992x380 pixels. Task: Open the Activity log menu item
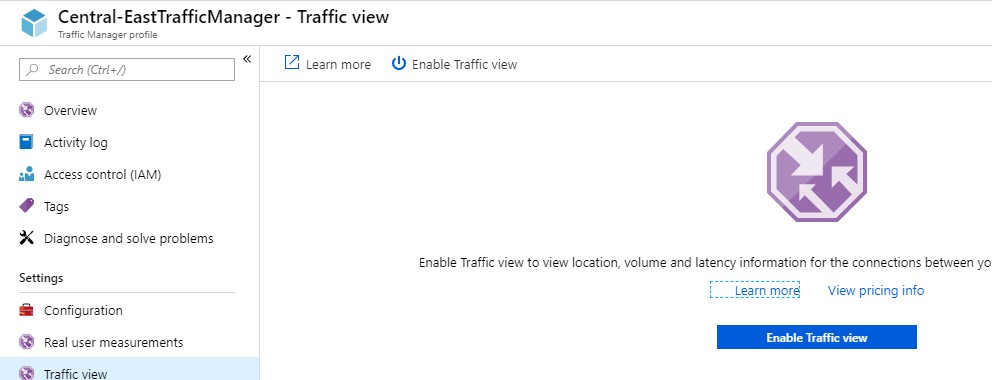coord(75,142)
